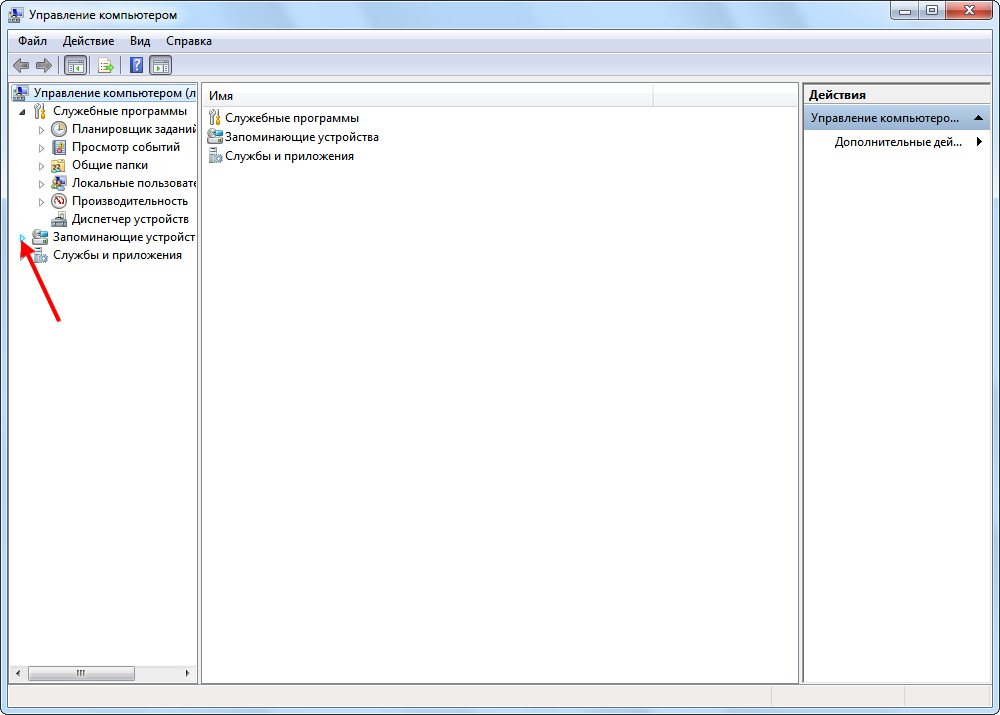Maximize the Управление компьютером window

click(x=932, y=11)
